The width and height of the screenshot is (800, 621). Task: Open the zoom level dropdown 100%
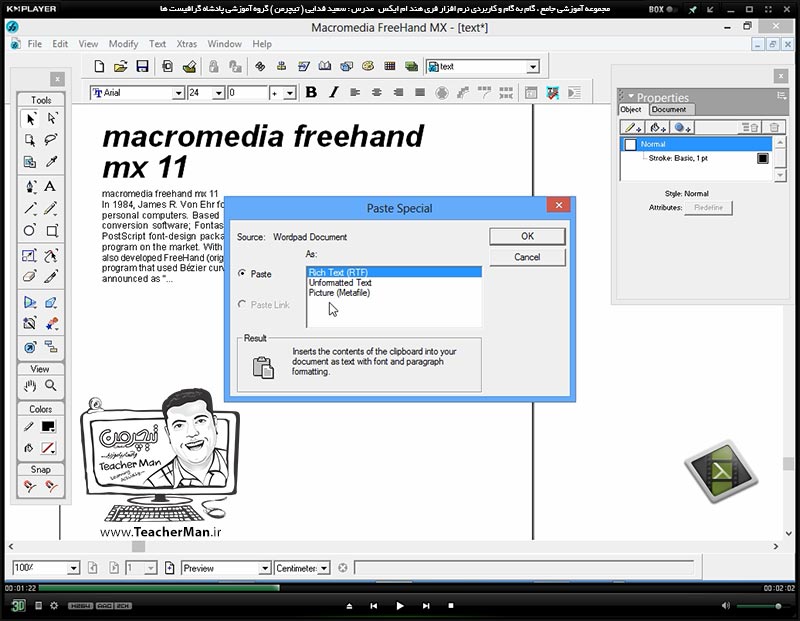(73, 568)
